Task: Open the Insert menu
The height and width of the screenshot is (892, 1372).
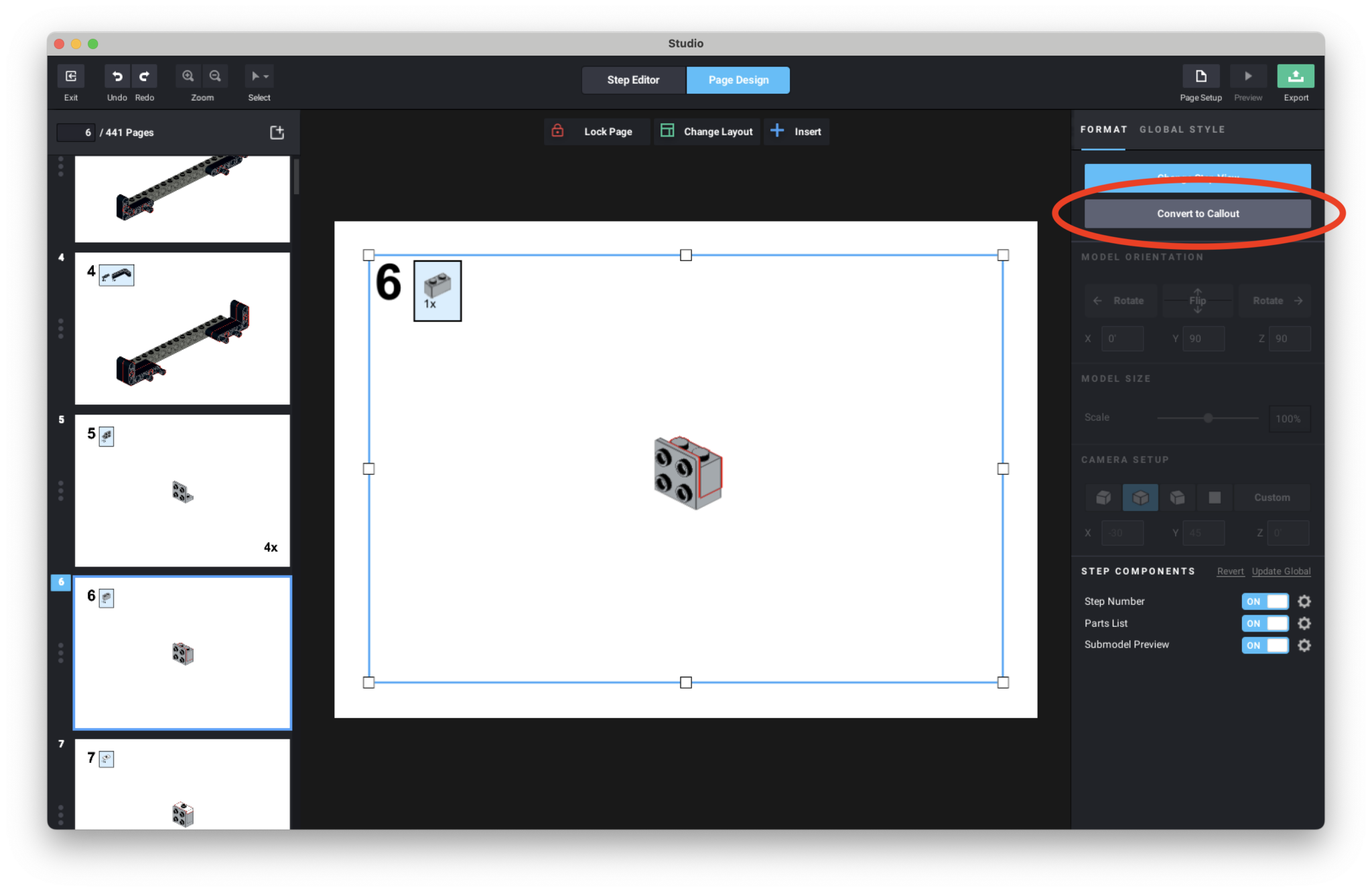Action: 797,132
